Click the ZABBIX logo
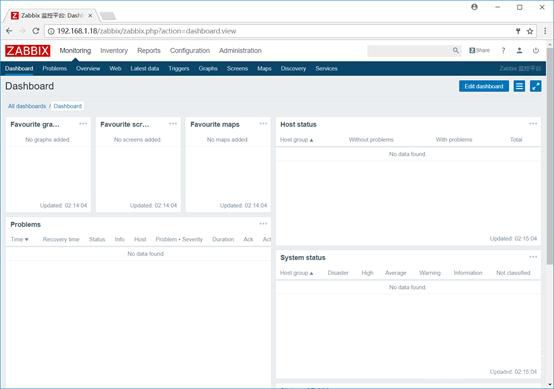The height and width of the screenshot is (389, 554). [x=28, y=51]
